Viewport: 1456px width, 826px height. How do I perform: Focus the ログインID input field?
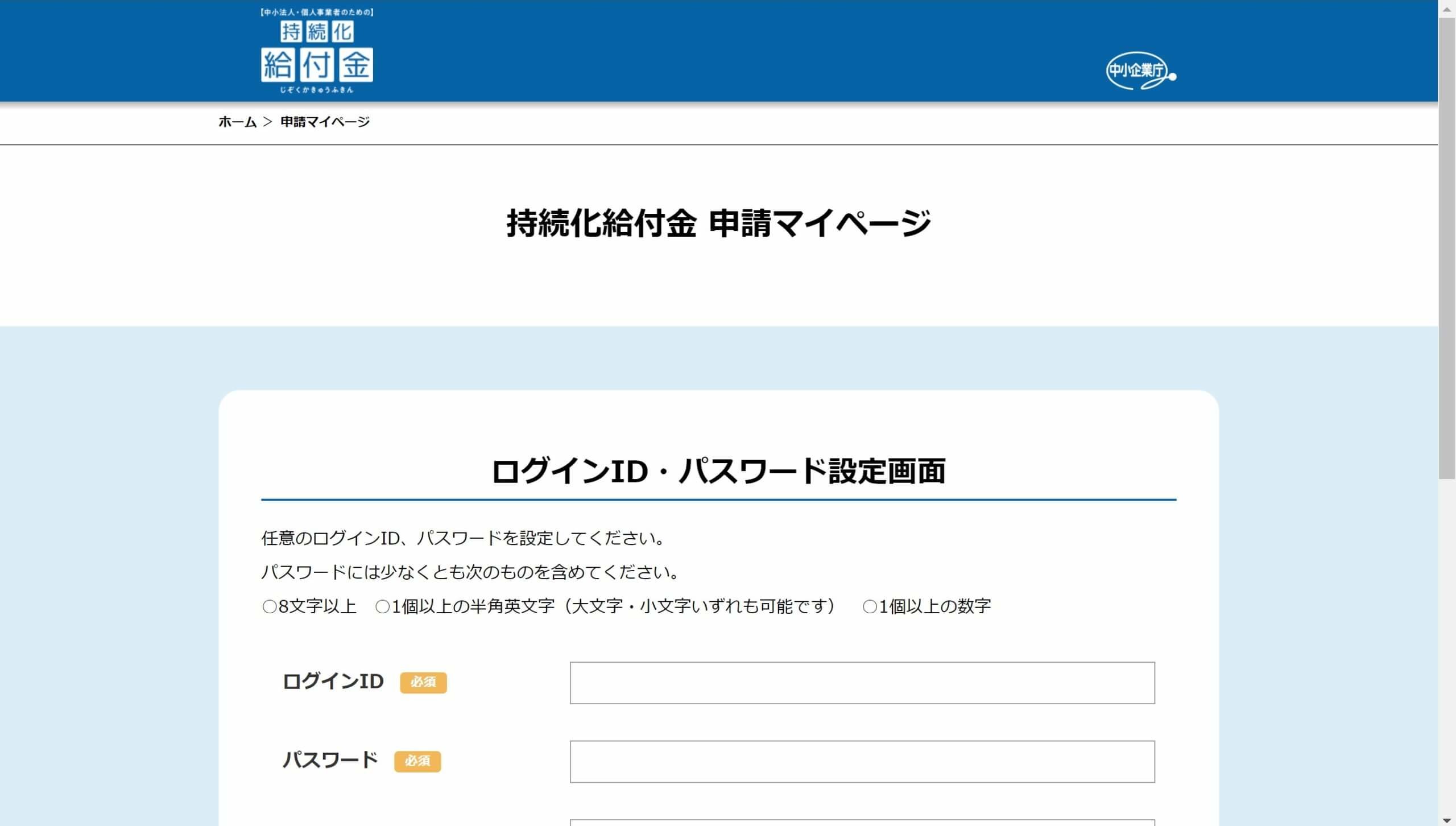click(862, 683)
